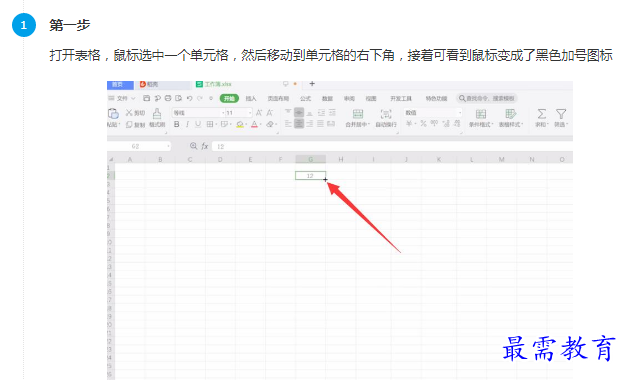The image size is (624, 380).
Task: Switch to the 插入 Insert tab
Action: tap(251, 98)
